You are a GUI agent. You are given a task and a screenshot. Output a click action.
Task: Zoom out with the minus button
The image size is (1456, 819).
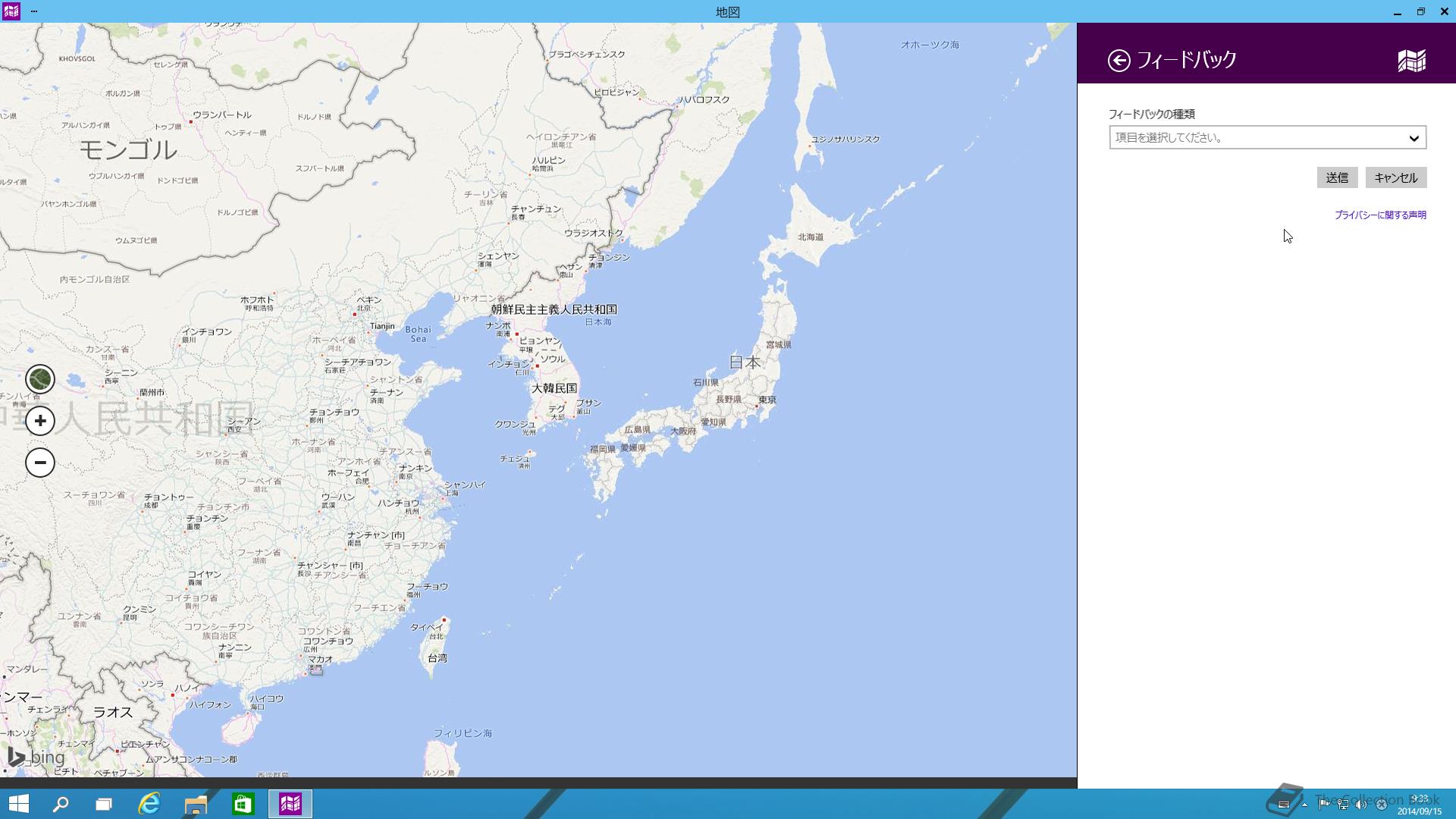click(40, 463)
